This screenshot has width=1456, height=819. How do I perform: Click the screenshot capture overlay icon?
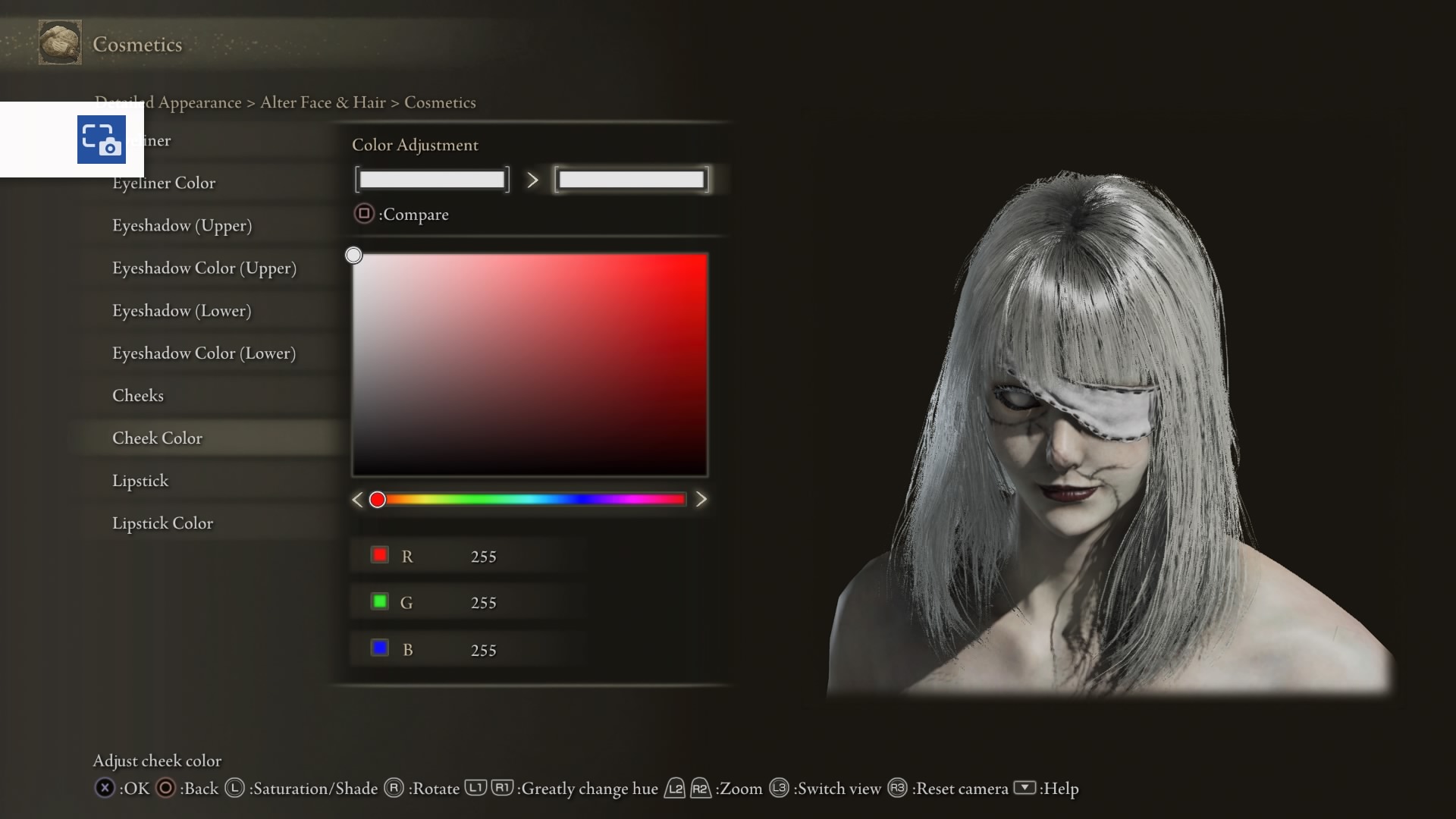pyautogui.click(x=101, y=140)
